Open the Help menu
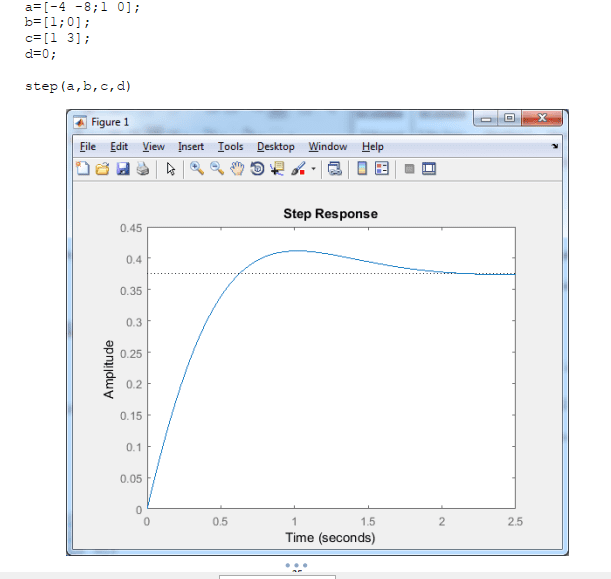The width and height of the screenshot is (611, 579). click(373, 147)
